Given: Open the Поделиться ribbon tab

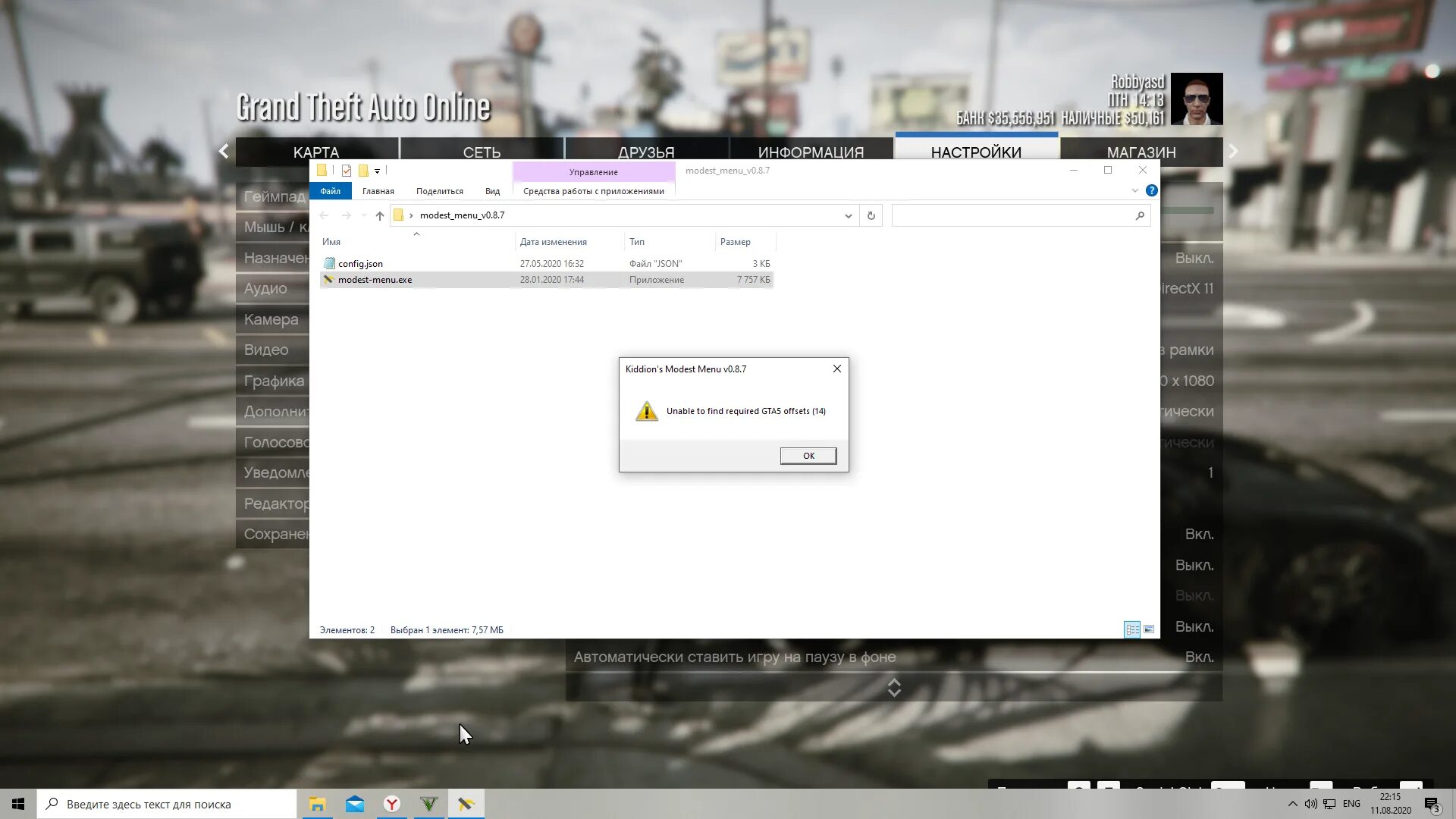Looking at the screenshot, I should [440, 191].
